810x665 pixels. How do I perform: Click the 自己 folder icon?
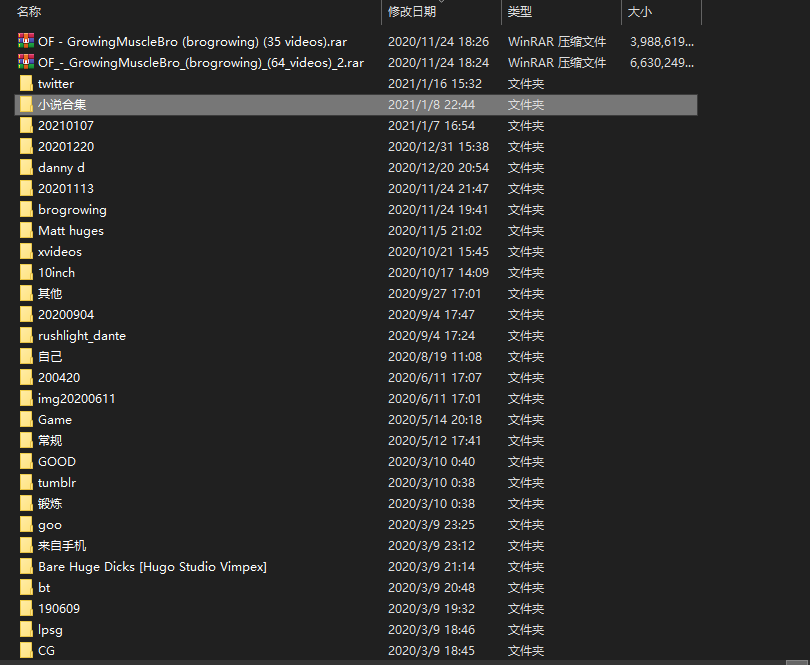tap(26, 357)
